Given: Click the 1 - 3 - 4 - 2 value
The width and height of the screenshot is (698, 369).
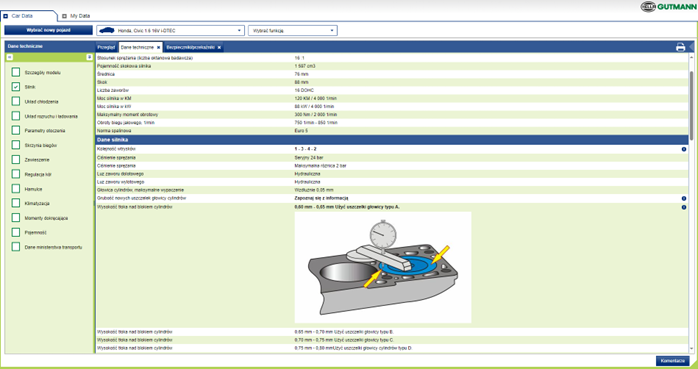Looking at the screenshot, I should [x=305, y=149].
